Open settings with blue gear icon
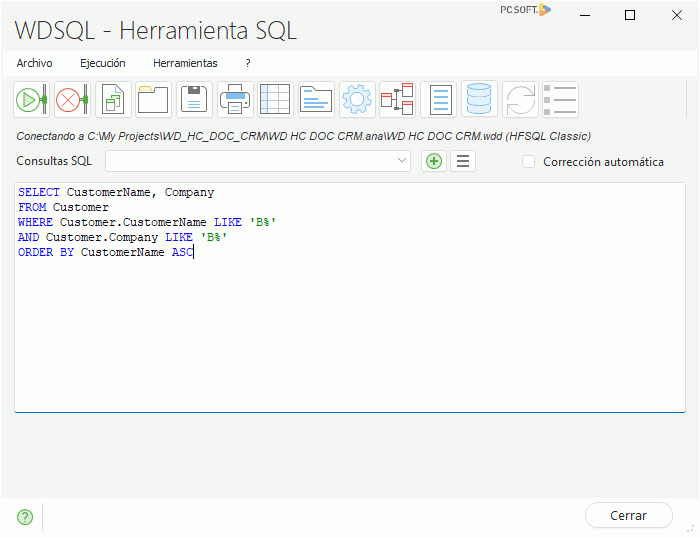This screenshot has width=700, height=538. point(357,100)
